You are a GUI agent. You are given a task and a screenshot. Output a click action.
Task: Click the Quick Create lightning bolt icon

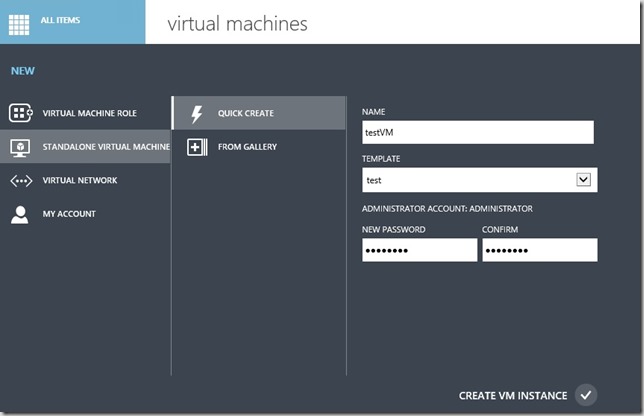(197, 113)
